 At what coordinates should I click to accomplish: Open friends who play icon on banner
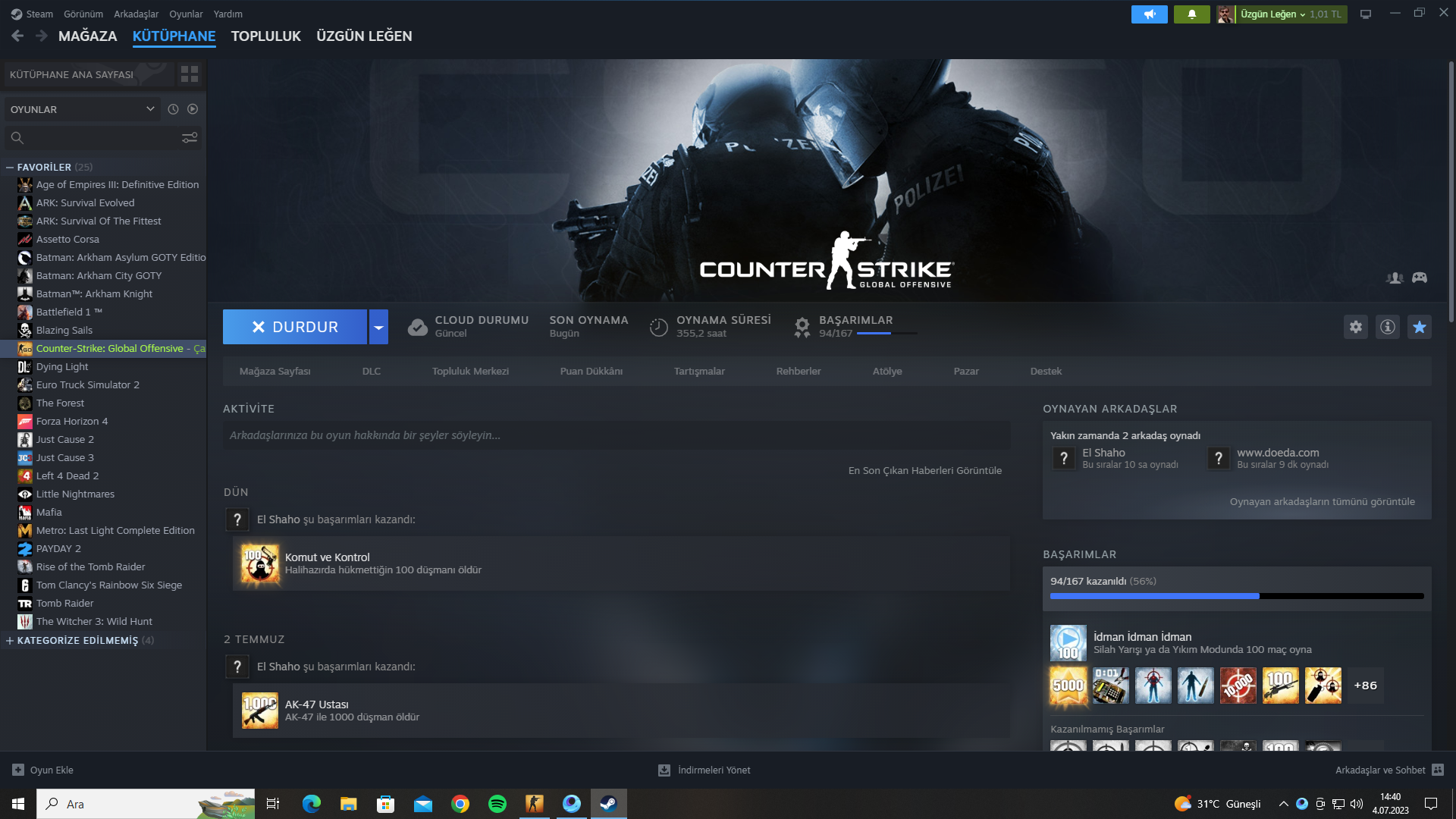tap(1395, 278)
